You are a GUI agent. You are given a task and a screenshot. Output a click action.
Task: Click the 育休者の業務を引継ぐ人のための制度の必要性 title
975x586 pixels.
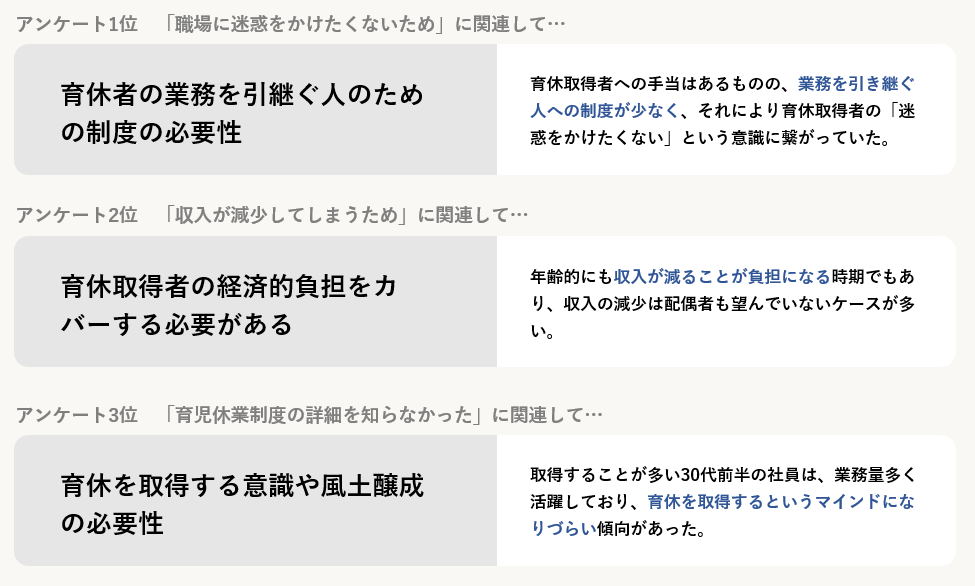242,113
